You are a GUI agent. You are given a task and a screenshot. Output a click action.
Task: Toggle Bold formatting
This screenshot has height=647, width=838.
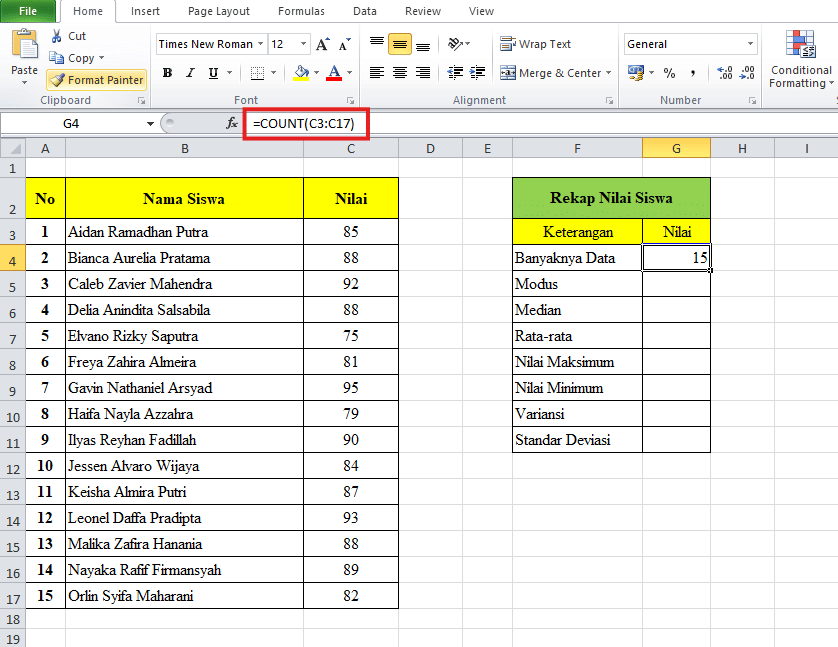tap(167, 73)
